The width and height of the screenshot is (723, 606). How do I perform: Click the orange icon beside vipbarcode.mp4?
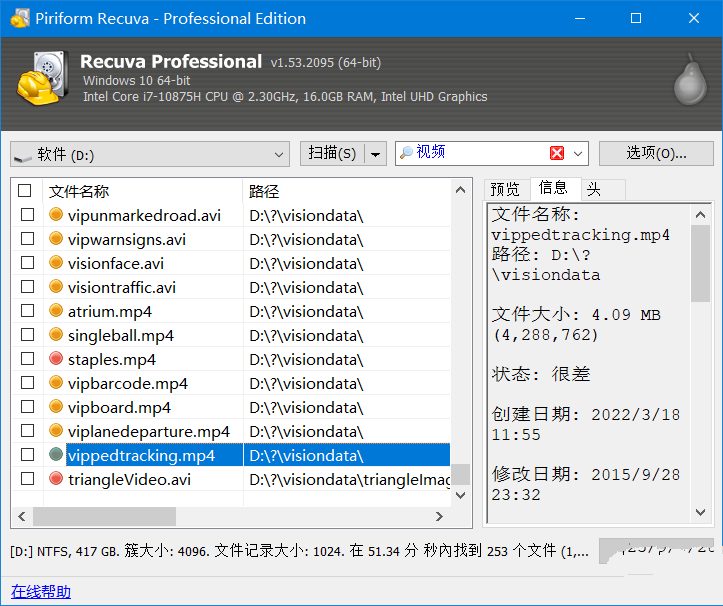[56, 383]
